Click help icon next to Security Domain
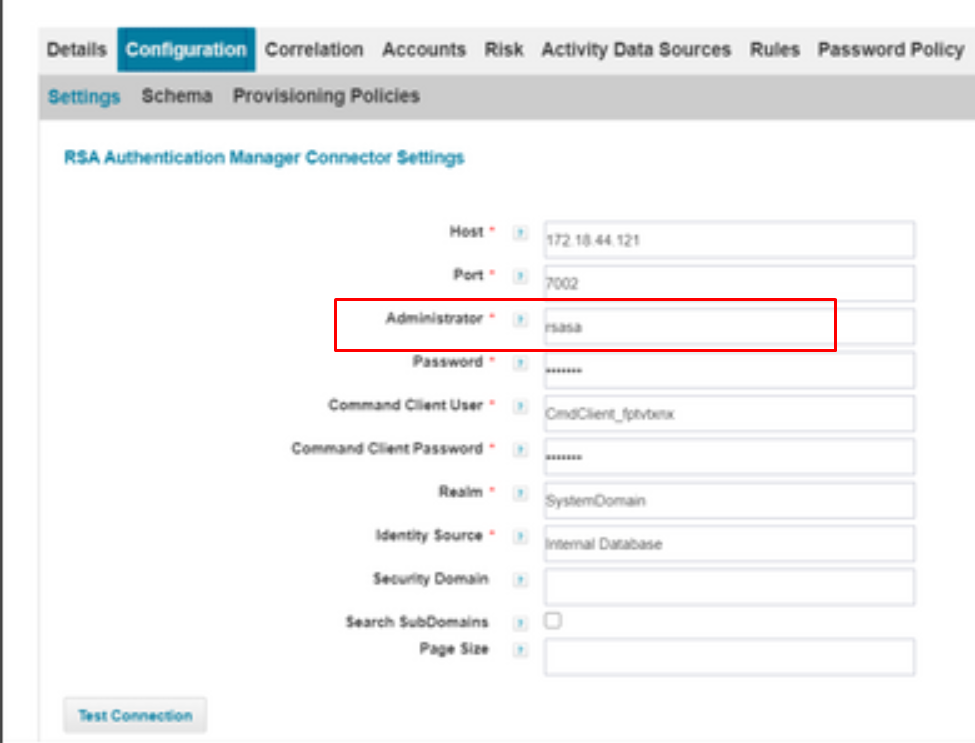 520,580
